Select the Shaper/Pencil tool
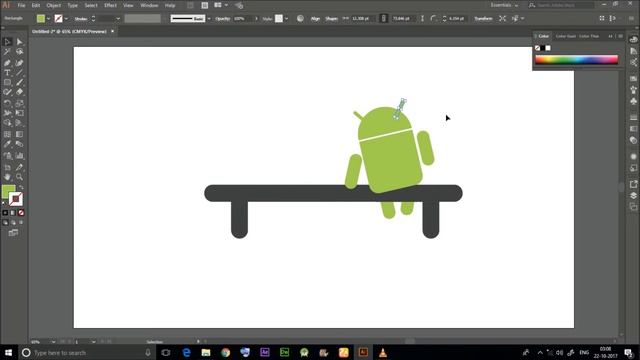Viewport: 640px width, 360px height. [x=7, y=92]
